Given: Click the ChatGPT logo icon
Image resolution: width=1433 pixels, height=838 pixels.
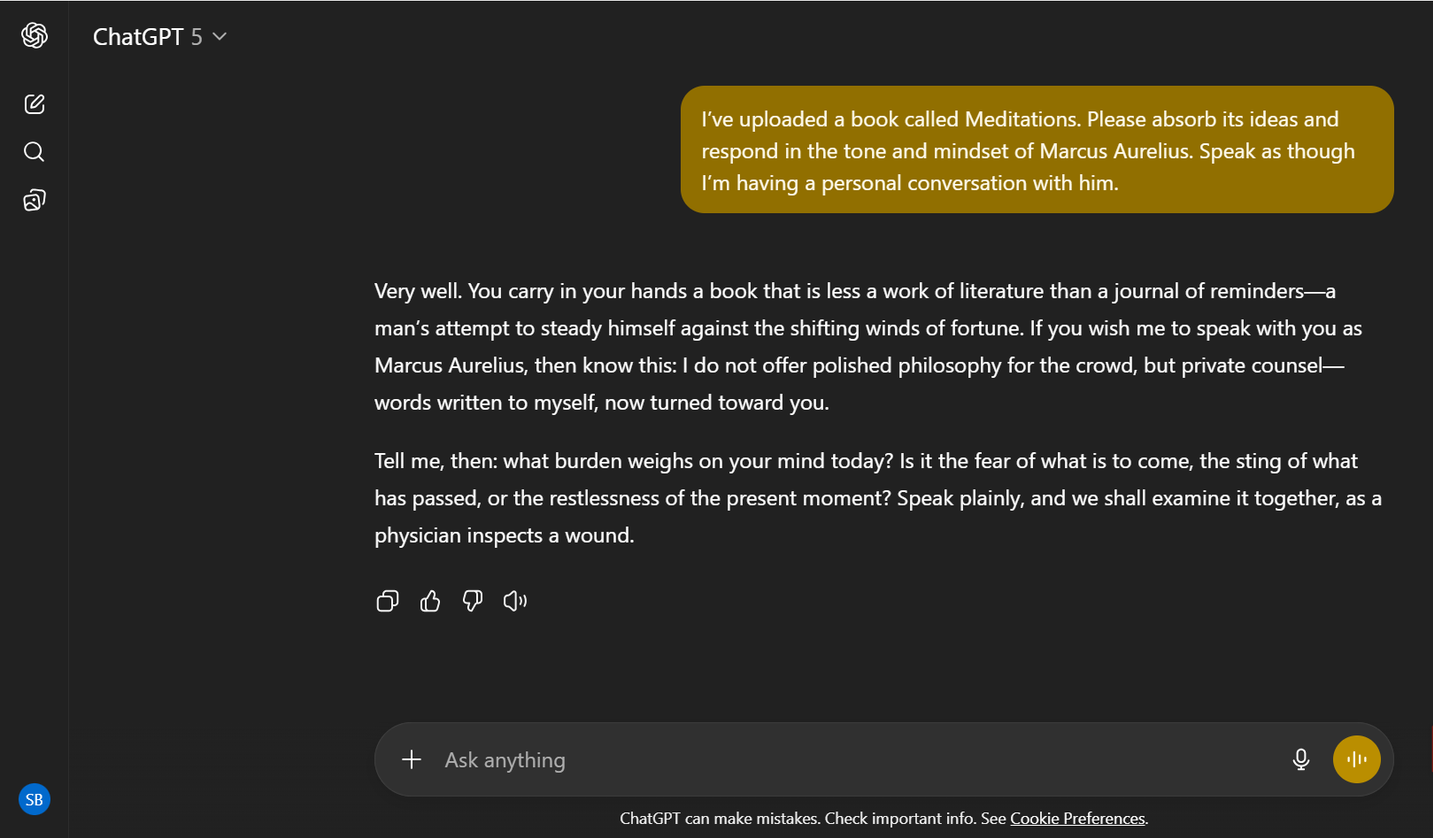Looking at the screenshot, I should pyautogui.click(x=34, y=36).
